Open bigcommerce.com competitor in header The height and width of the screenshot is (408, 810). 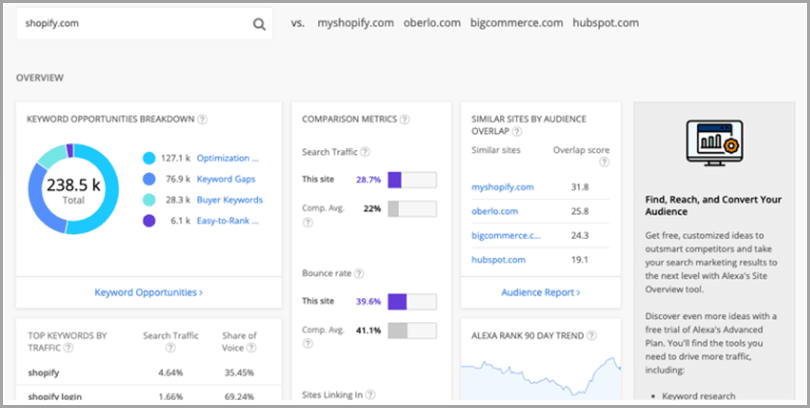(x=517, y=23)
